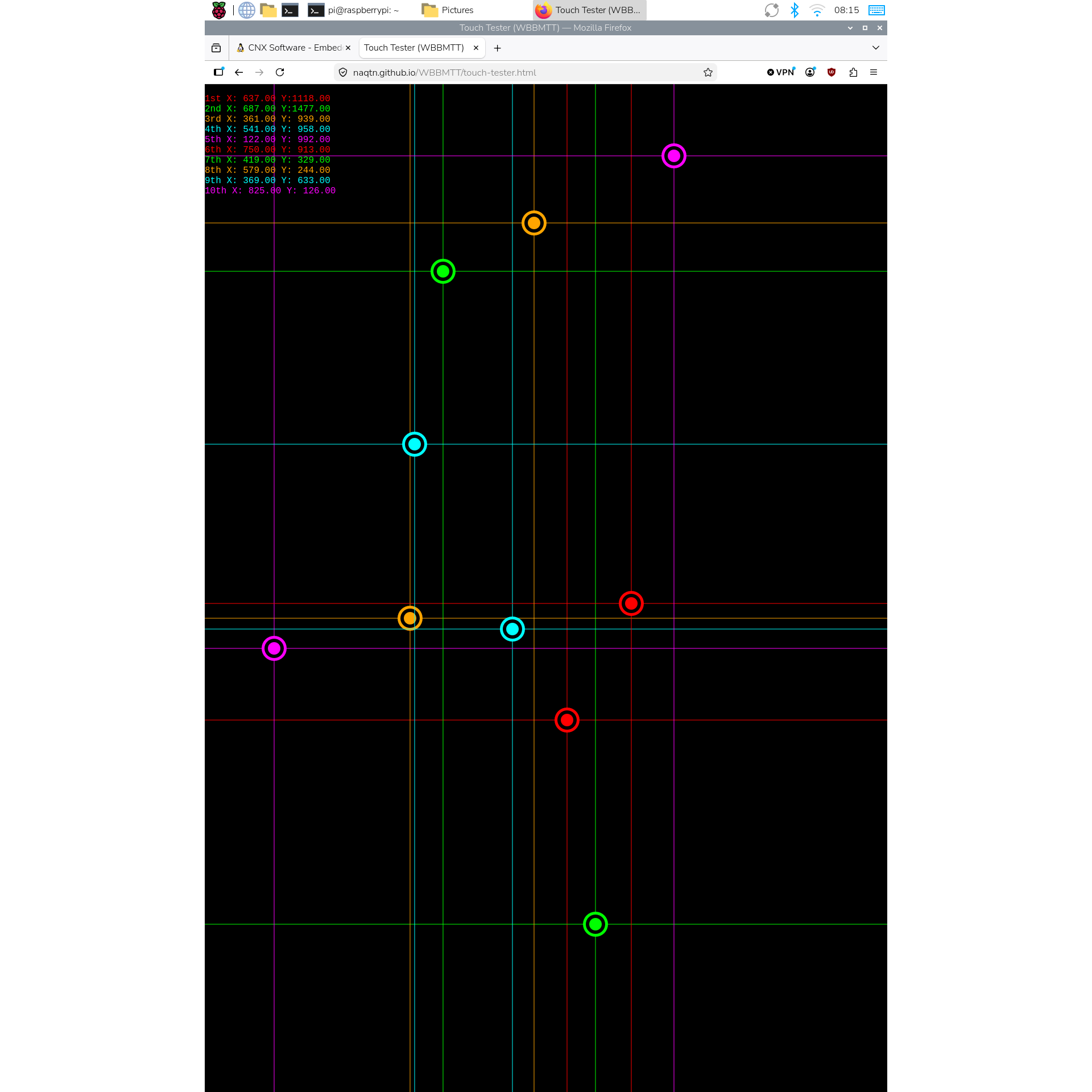Open the Firefox account menu
Screen dimensions: 1092x1092
click(x=810, y=72)
